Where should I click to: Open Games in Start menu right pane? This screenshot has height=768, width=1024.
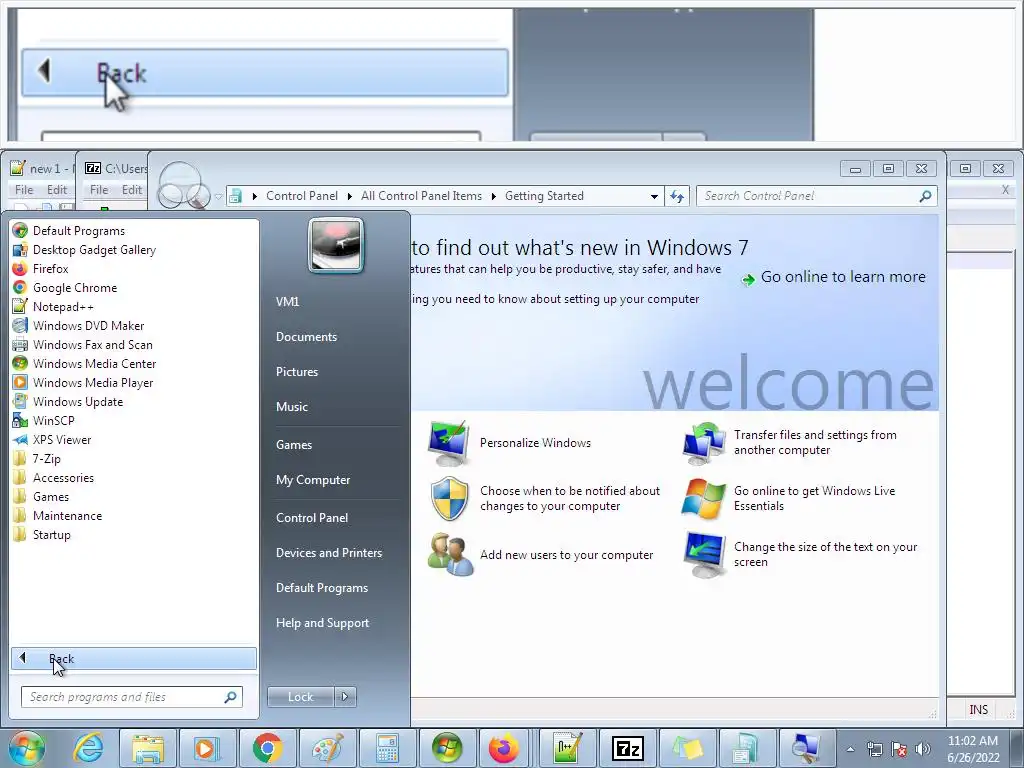(x=294, y=445)
